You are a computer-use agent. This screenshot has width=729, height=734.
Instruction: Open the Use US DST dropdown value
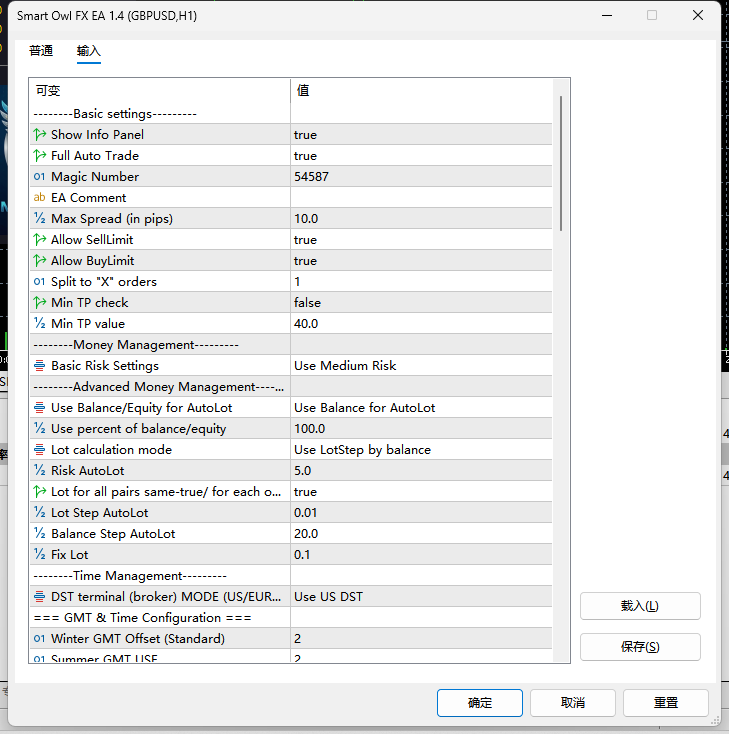click(421, 597)
